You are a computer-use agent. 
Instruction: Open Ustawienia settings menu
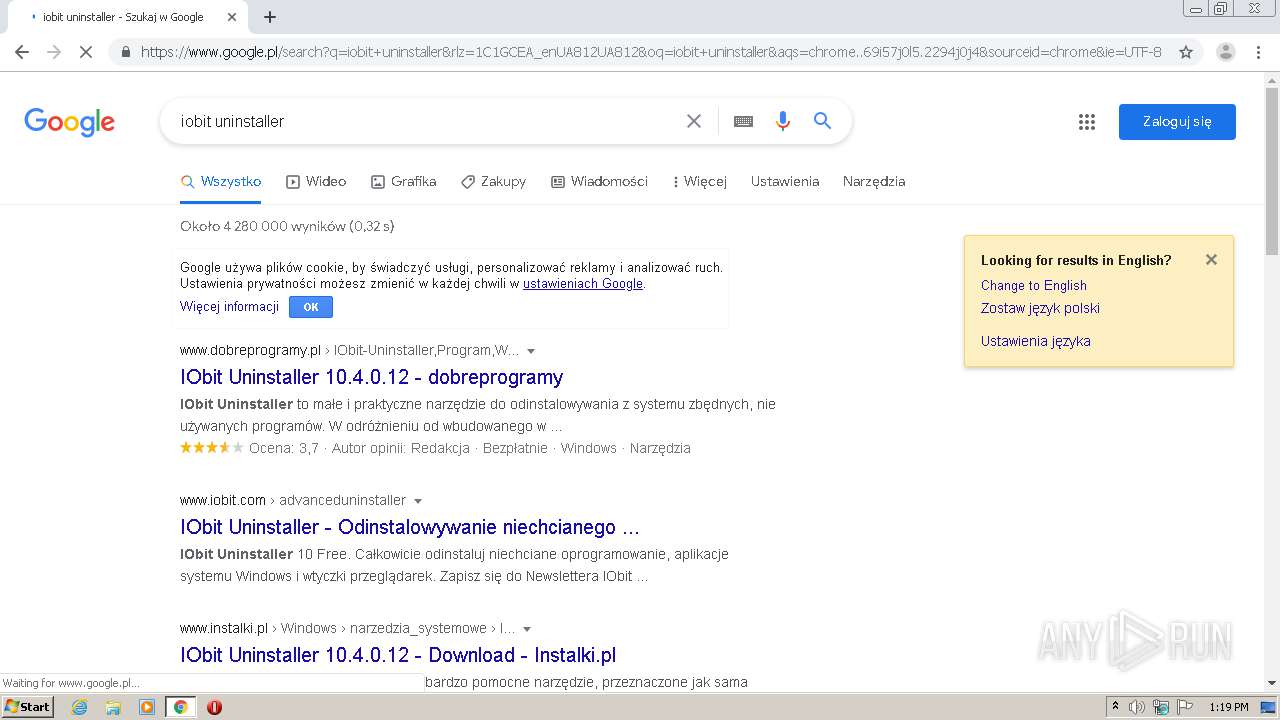[x=785, y=182]
